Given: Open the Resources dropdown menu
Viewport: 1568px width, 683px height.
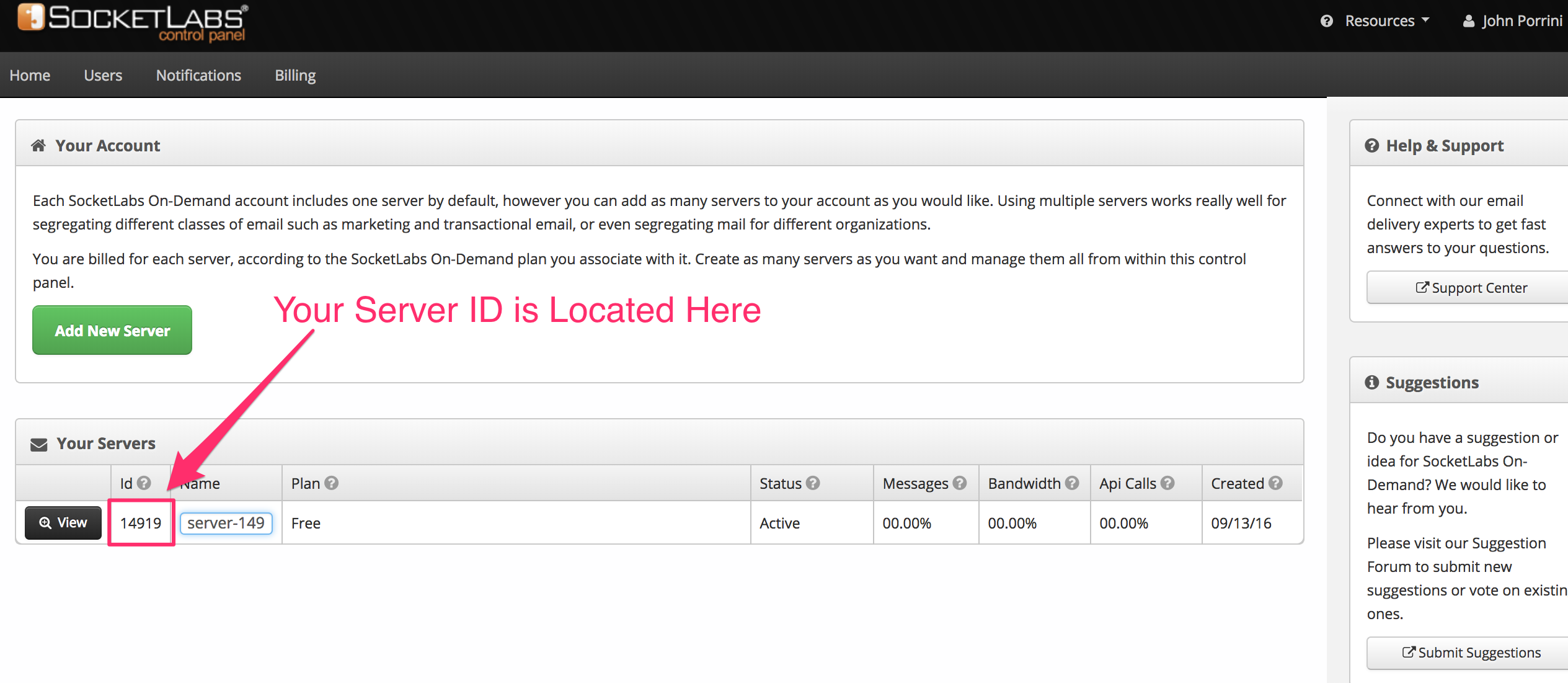Looking at the screenshot, I should (x=1387, y=21).
